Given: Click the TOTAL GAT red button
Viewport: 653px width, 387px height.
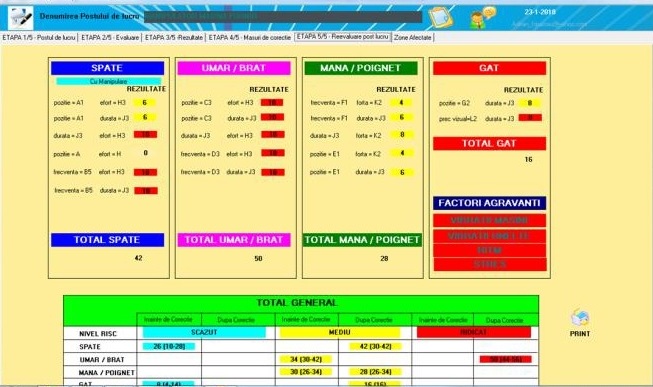Looking at the screenshot, I should 489,143.
